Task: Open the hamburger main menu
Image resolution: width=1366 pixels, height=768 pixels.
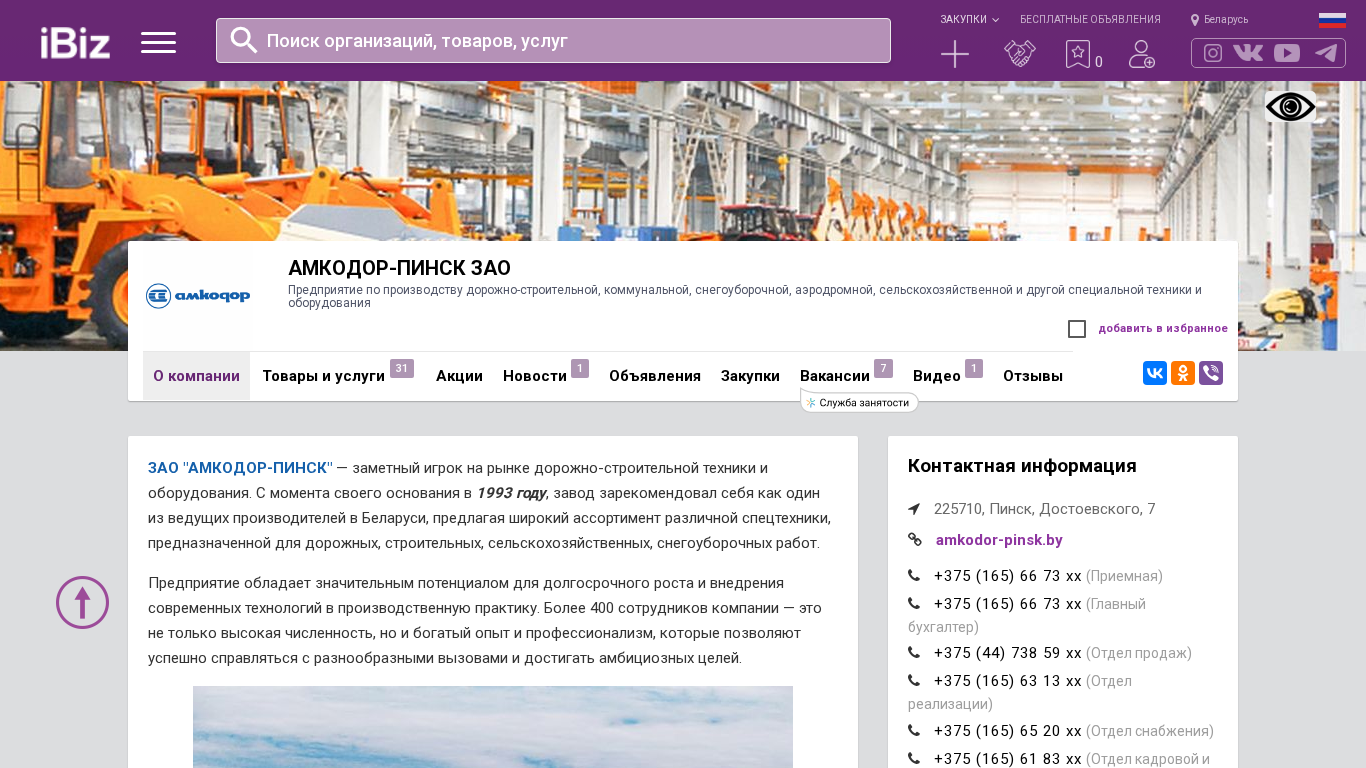Action: (158, 42)
